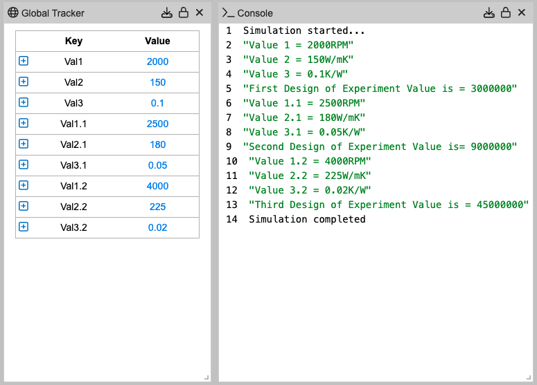The height and width of the screenshot is (385, 537).
Task: Toggle the Global Tracker lock
Action: coord(184,13)
